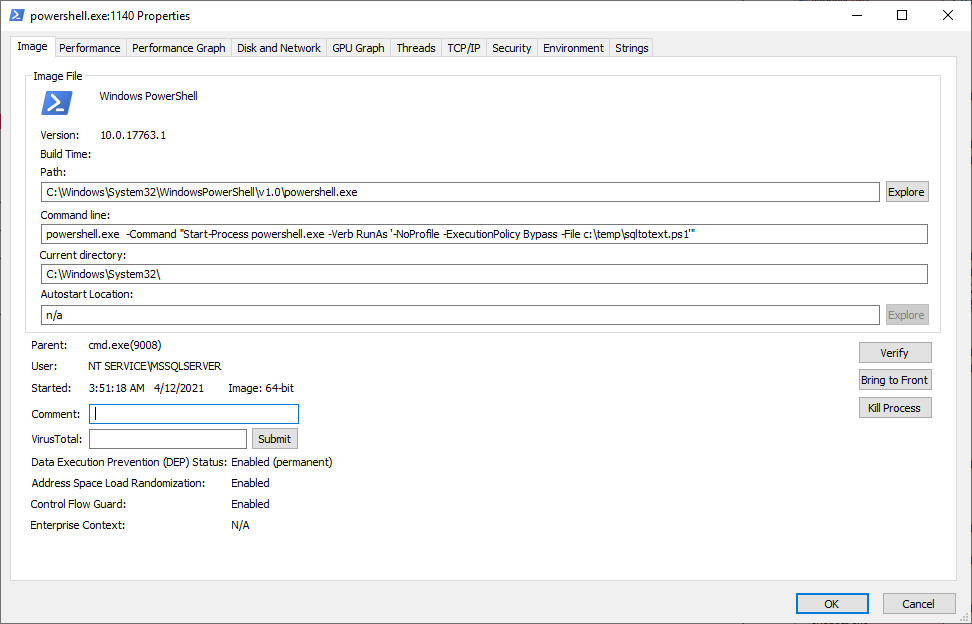Click the start date 4/12/2021

tap(179, 389)
